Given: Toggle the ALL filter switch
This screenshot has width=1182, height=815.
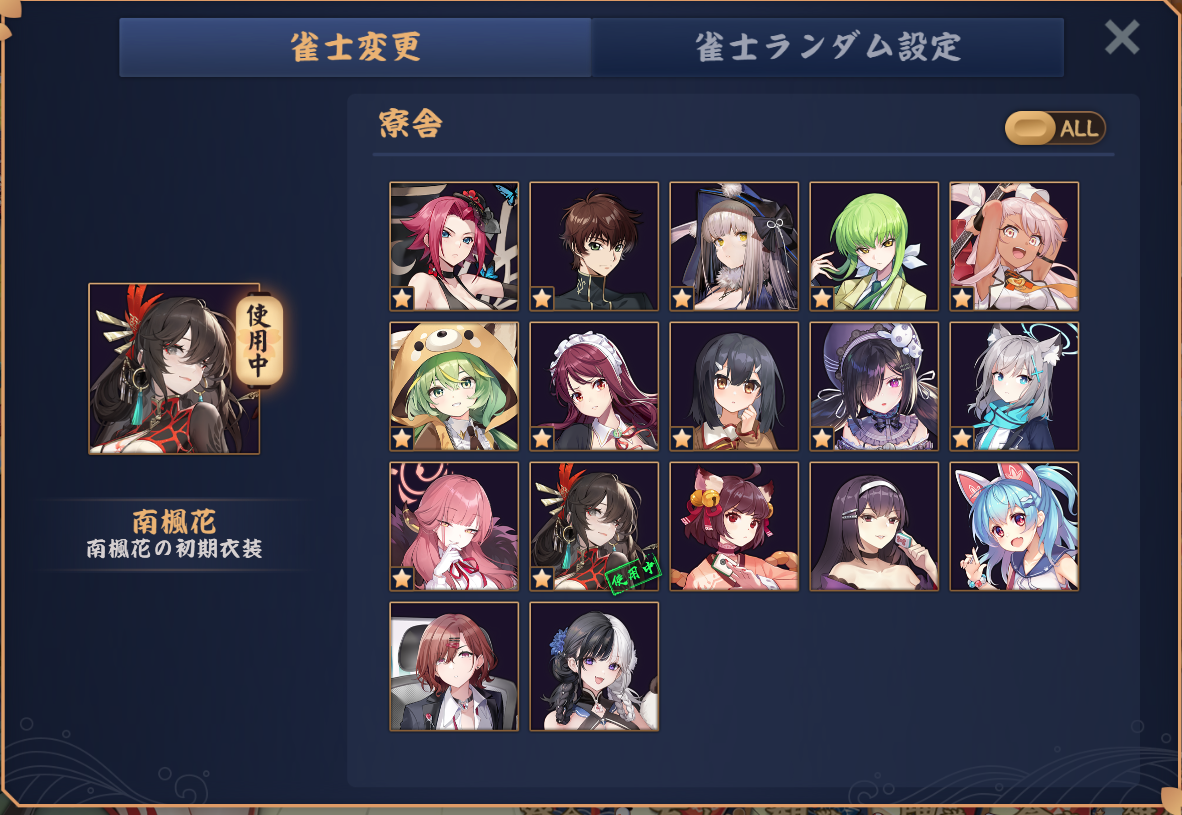Looking at the screenshot, I should (1055, 128).
